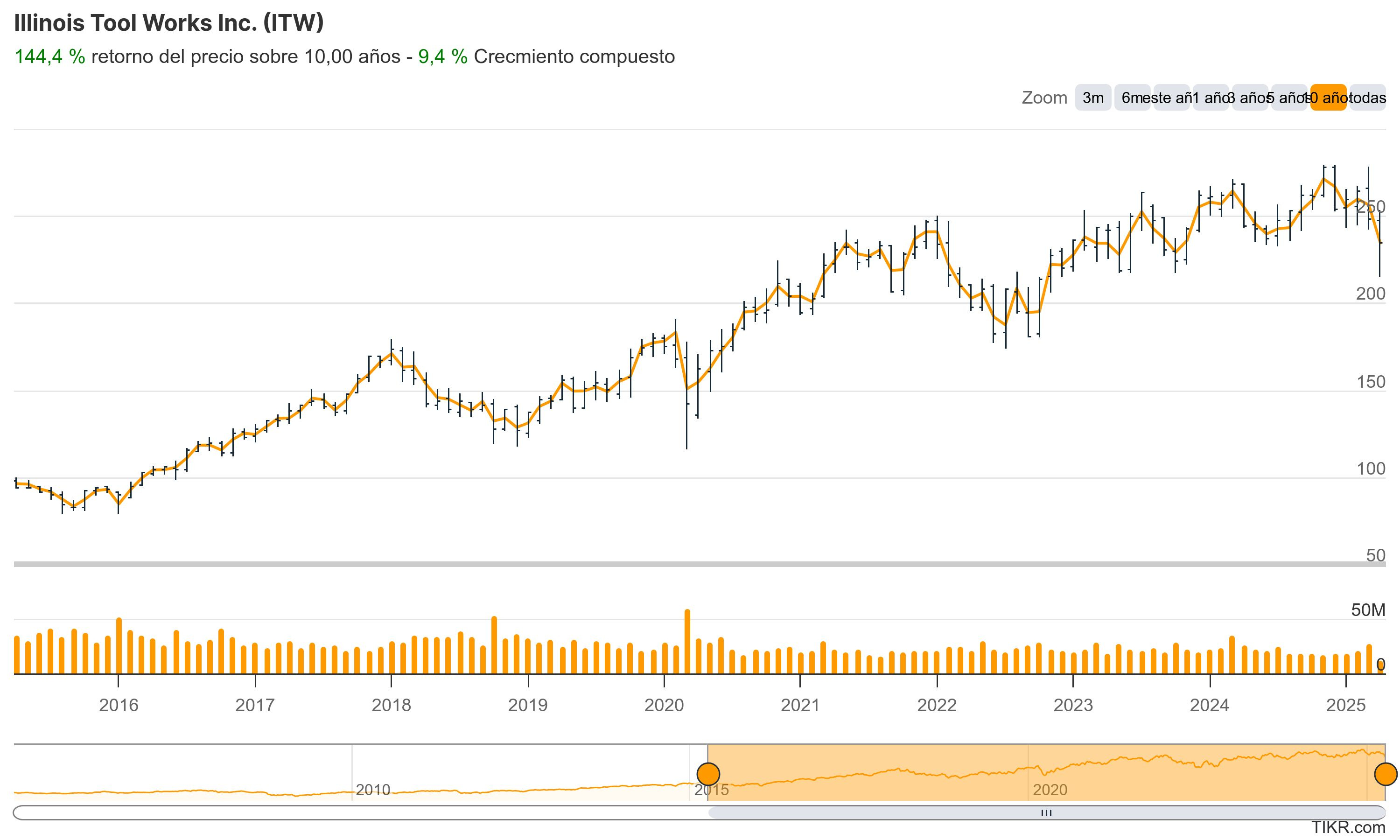This screenshot has height=840, width=1400.
Task: Click the 2015 label in the navigator
Action: pyautogui.click(x=711, y=790)
